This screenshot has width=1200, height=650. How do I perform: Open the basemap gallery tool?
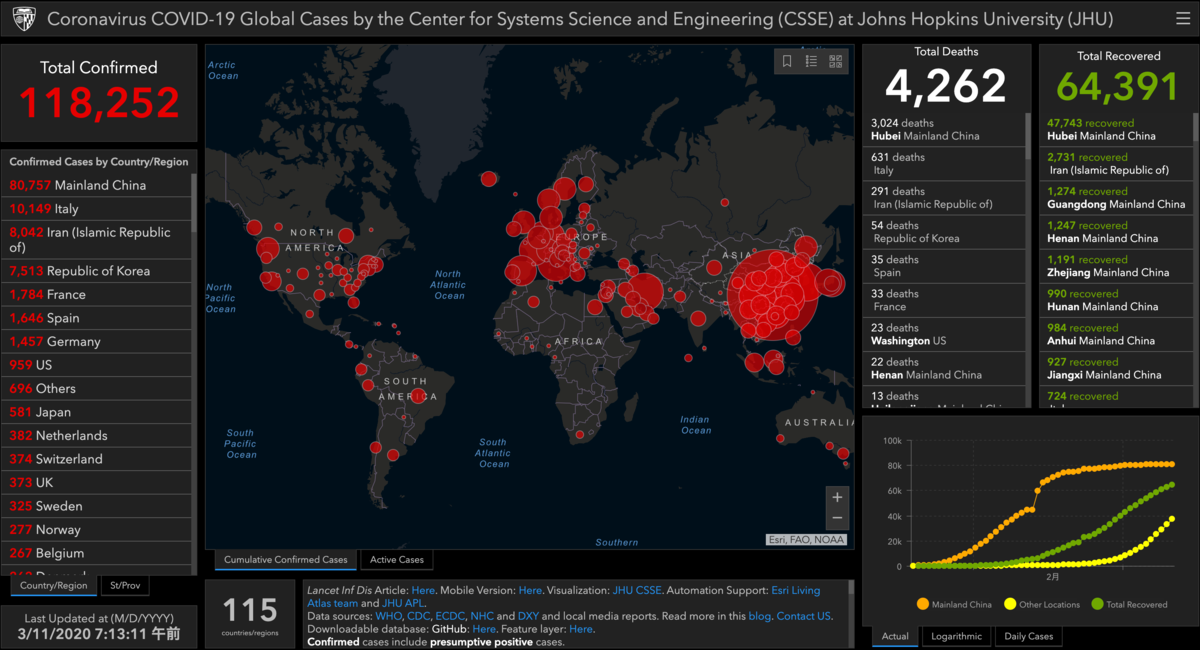point(836,62)
